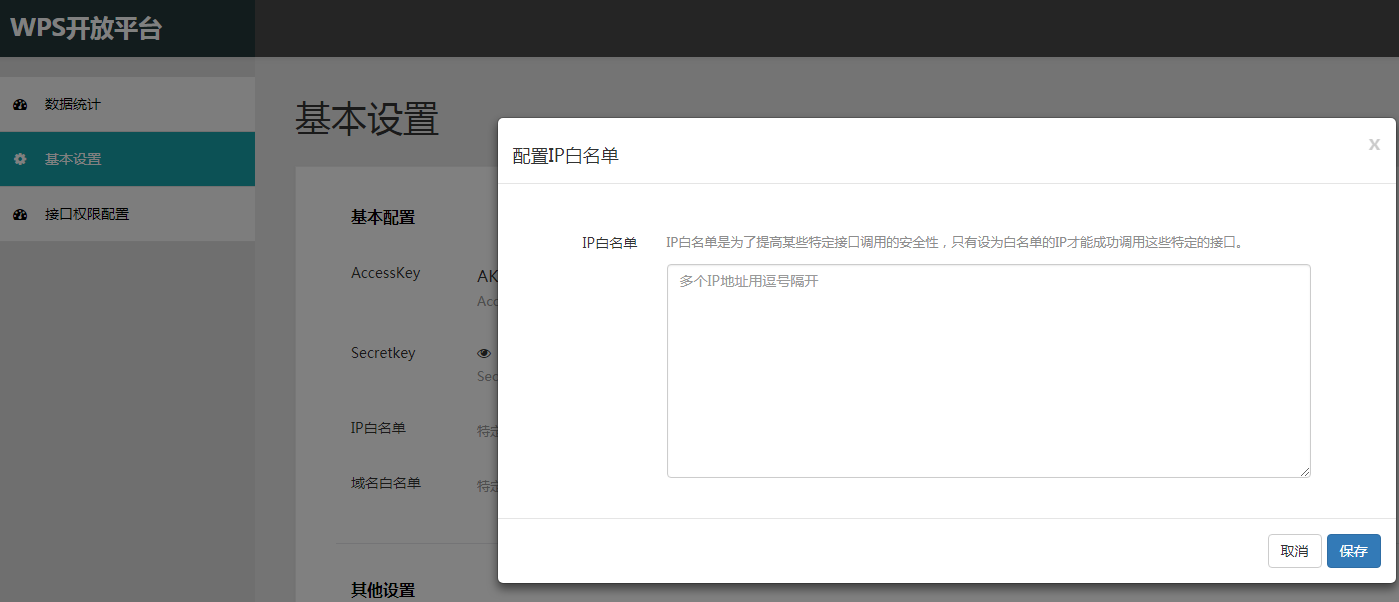Click the 基本设置 page heading
The height and width of the screenshot is (602, 1399).
(x=365, y=121)
